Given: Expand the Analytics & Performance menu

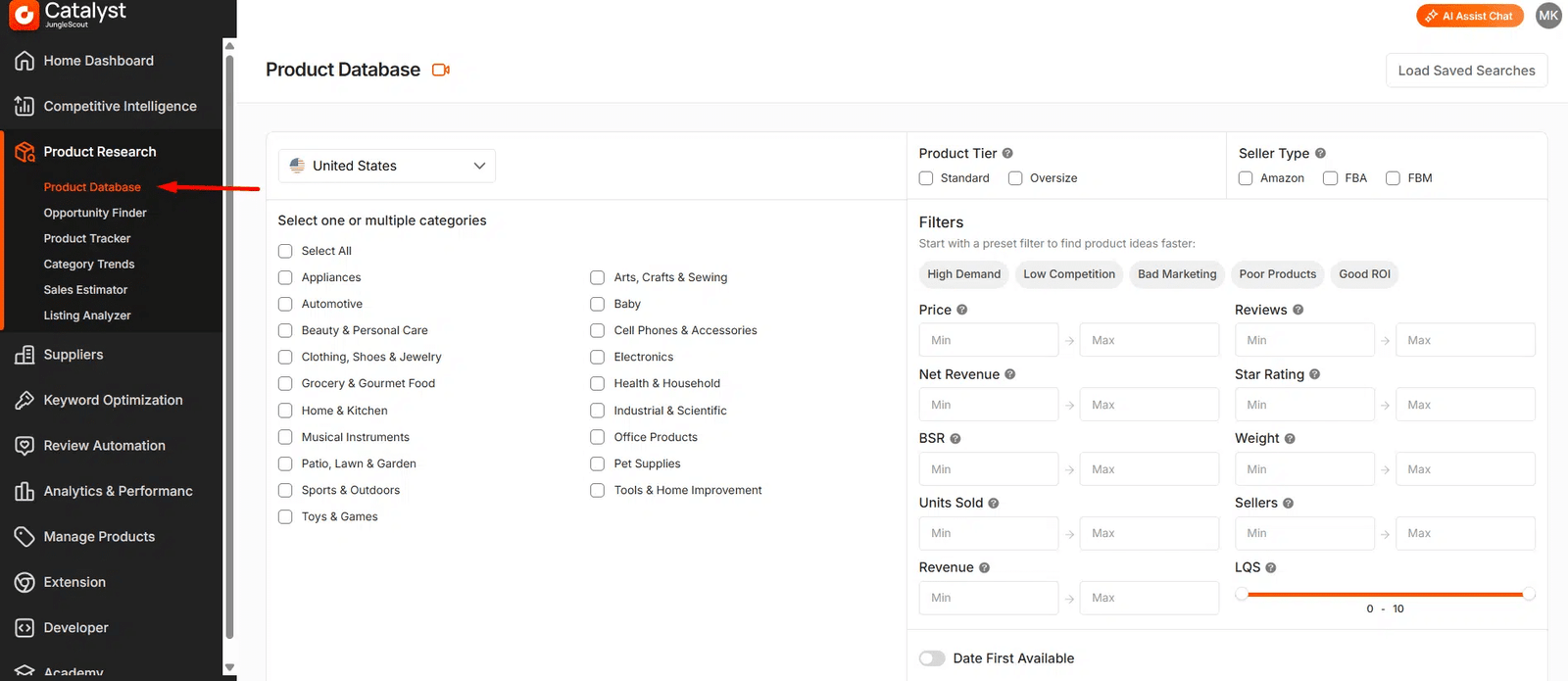Looking at the screenshot, I should click(x=118, y=491).
